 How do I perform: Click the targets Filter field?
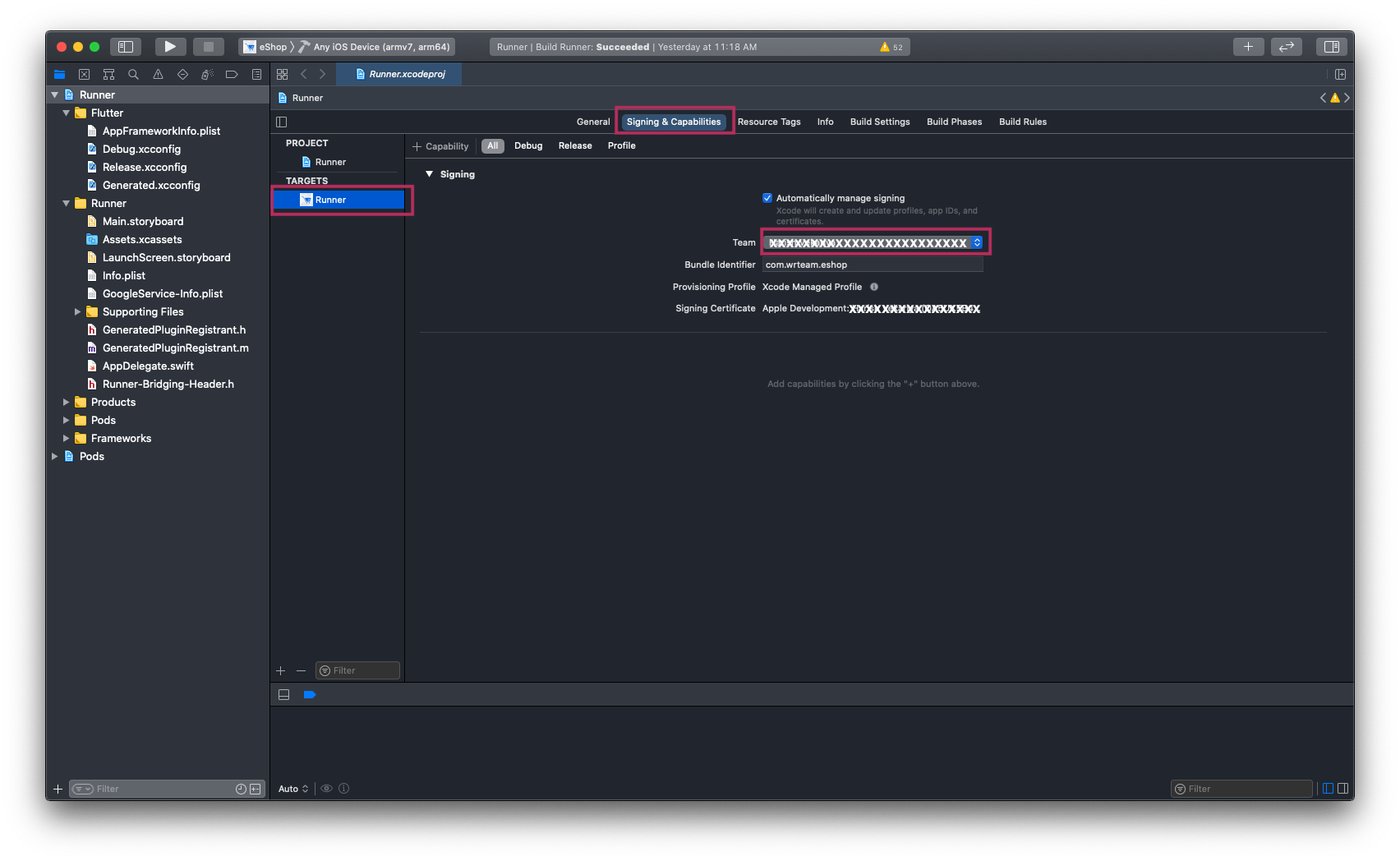click(x=357, y=670)
